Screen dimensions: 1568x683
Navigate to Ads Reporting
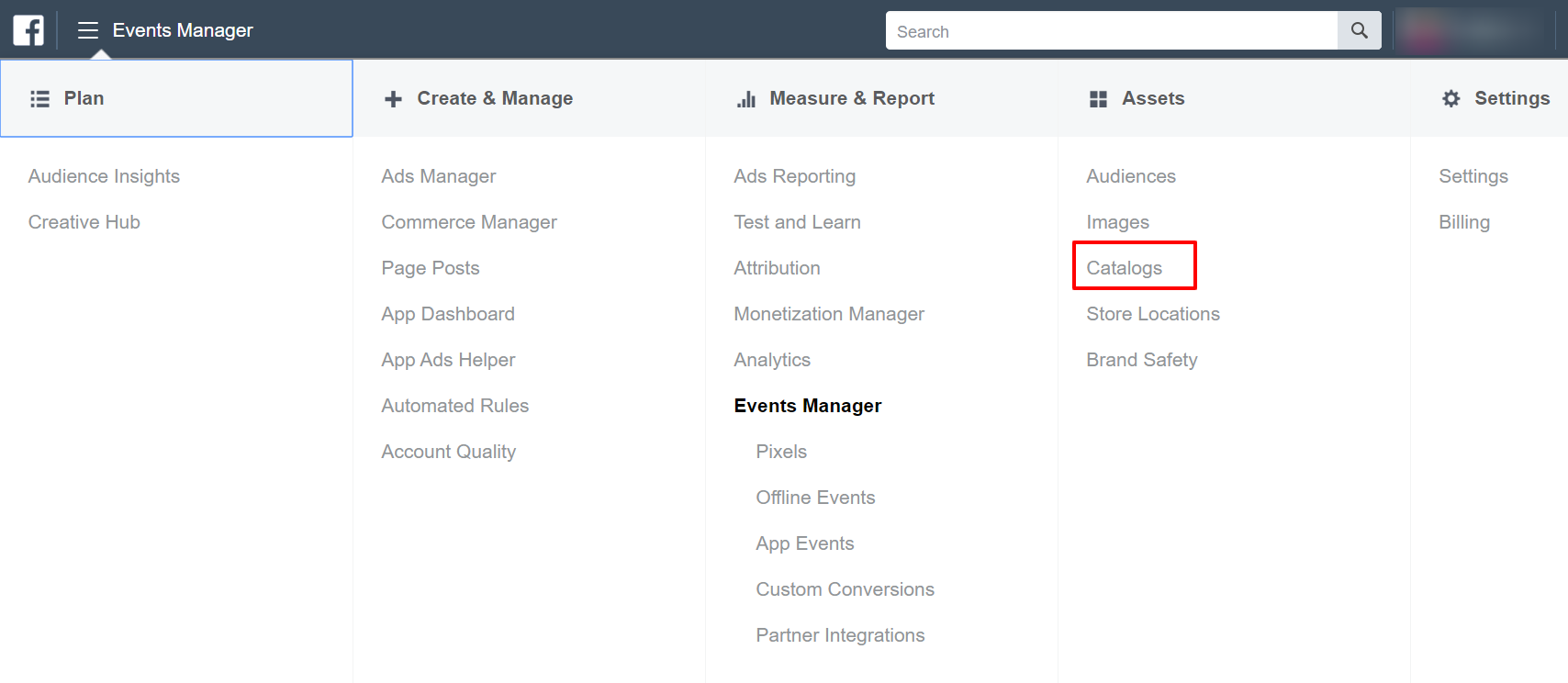(794, 176)
